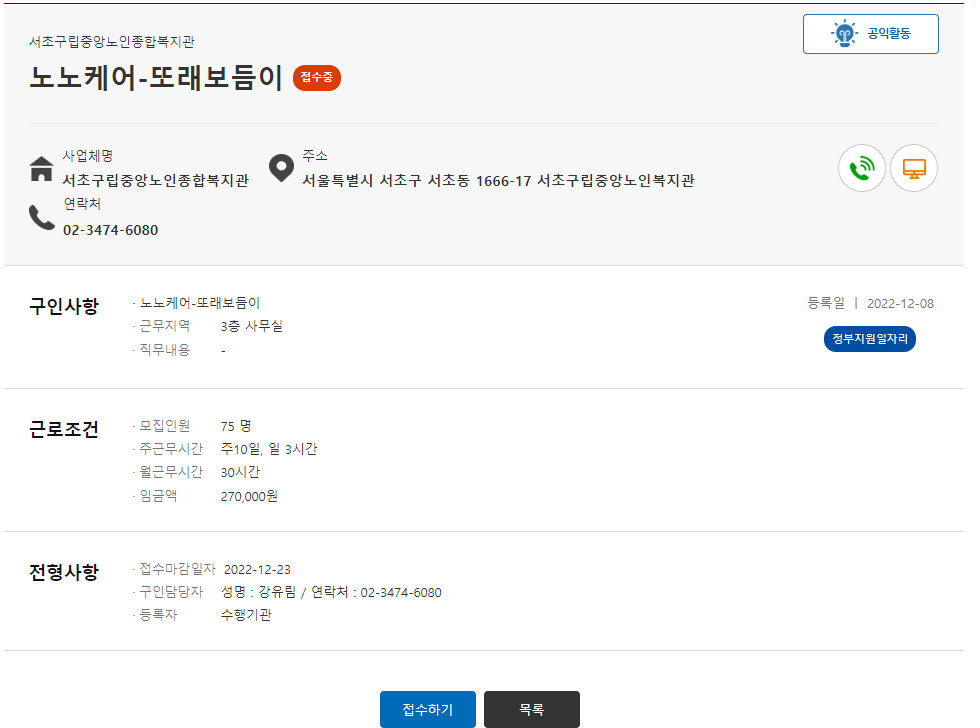Image resolution: width=980 pixels, height=728 pixels.
Task: Open the 목록 list button
Action: [x=531, y=709]
